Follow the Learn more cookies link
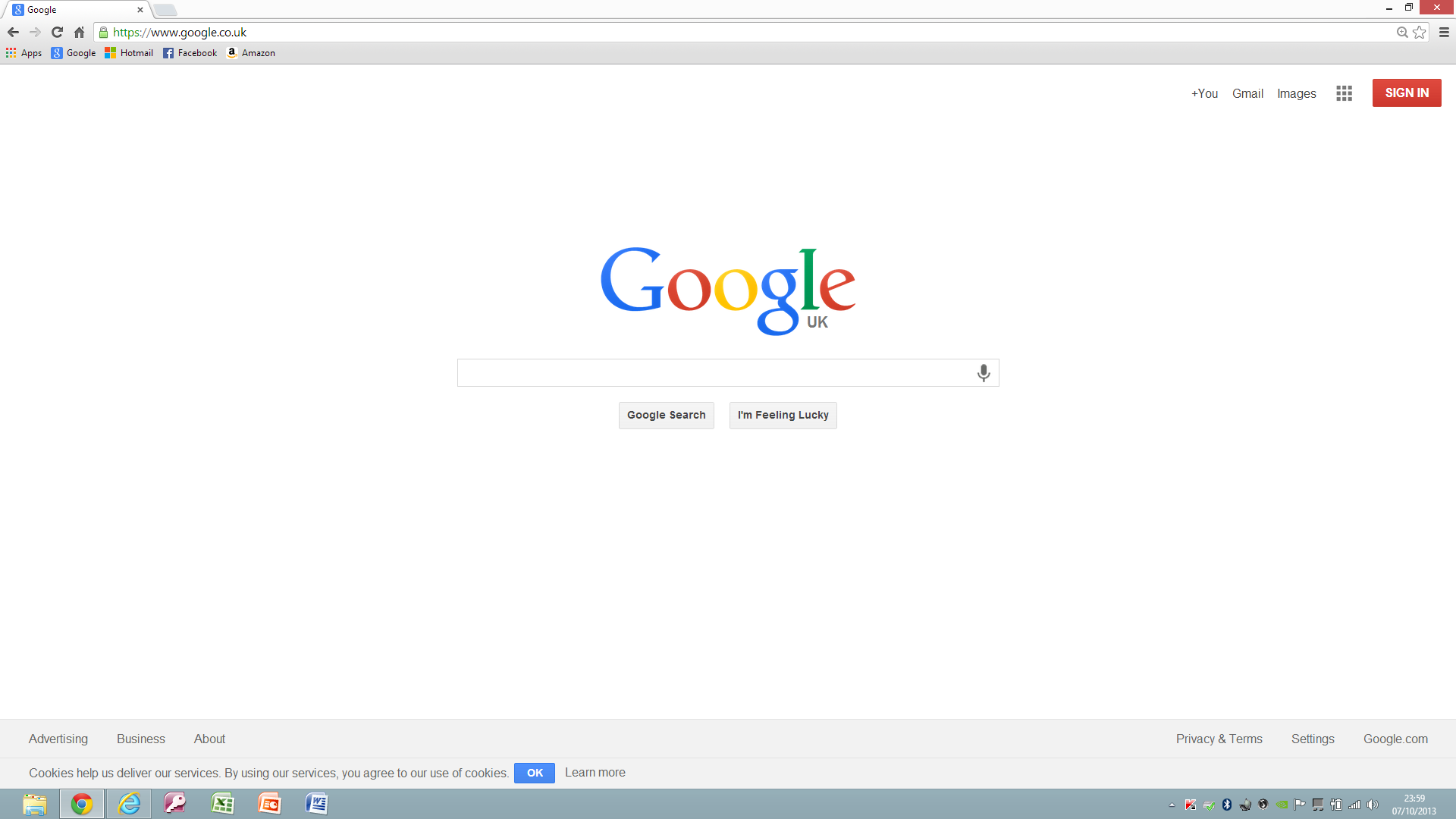The width and height of the screenshot is (1456, 819). coord(595,772)
